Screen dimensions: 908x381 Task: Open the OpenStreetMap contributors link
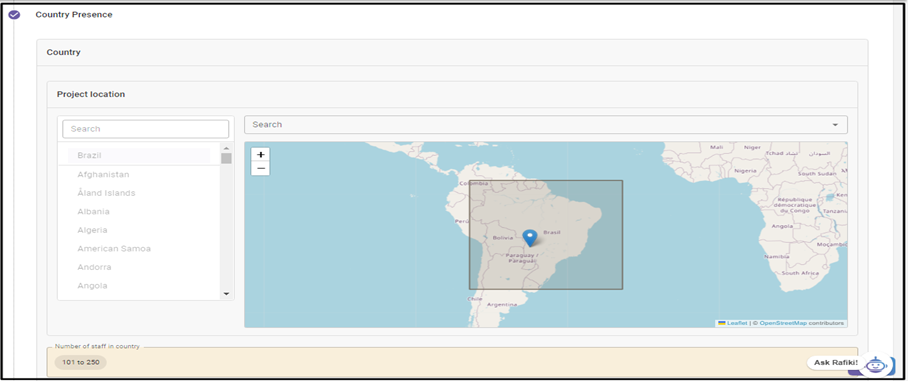(783, 323)
